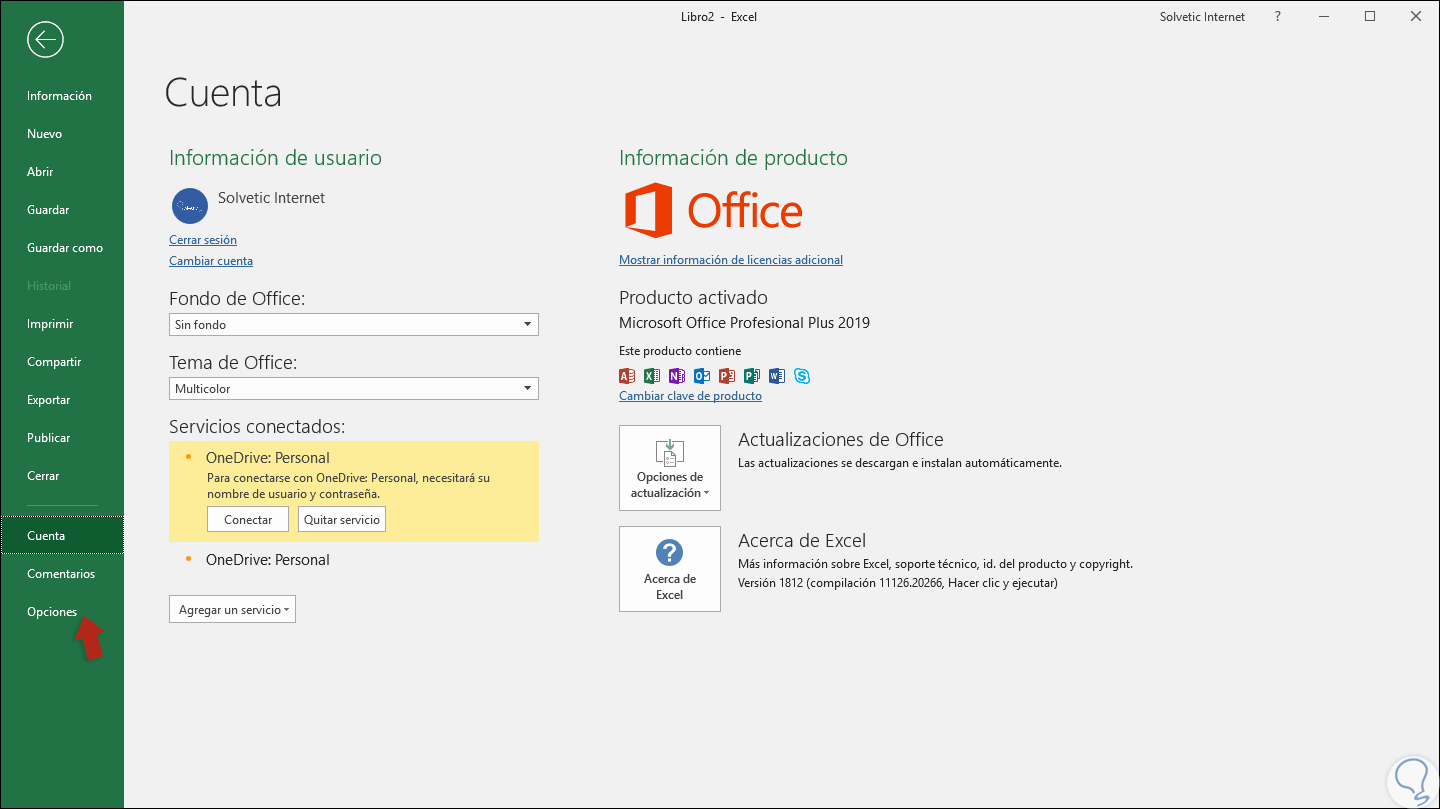
Task: Click the Outlook app icon
Action: tap(702, 376)
